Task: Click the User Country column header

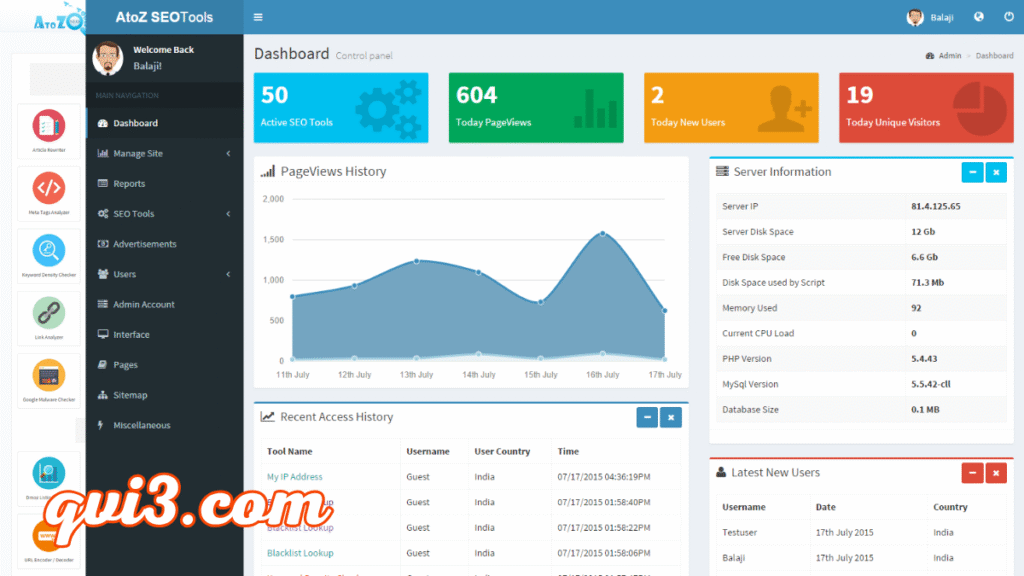Action: [x=502, y=451]
